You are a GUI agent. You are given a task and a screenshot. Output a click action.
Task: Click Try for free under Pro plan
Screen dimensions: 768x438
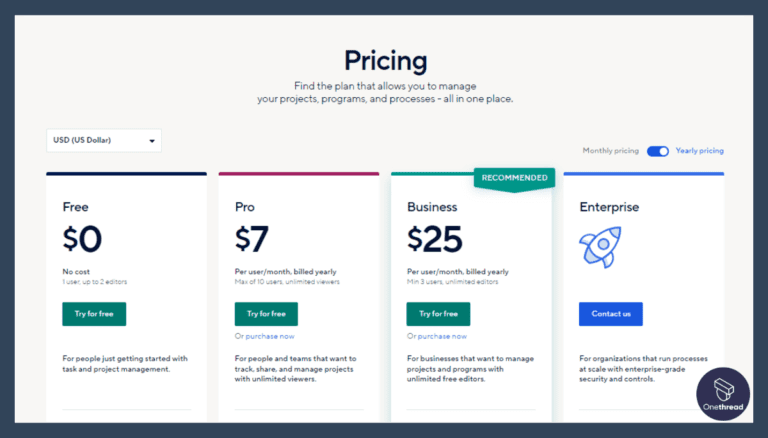(x=266, y=314)
